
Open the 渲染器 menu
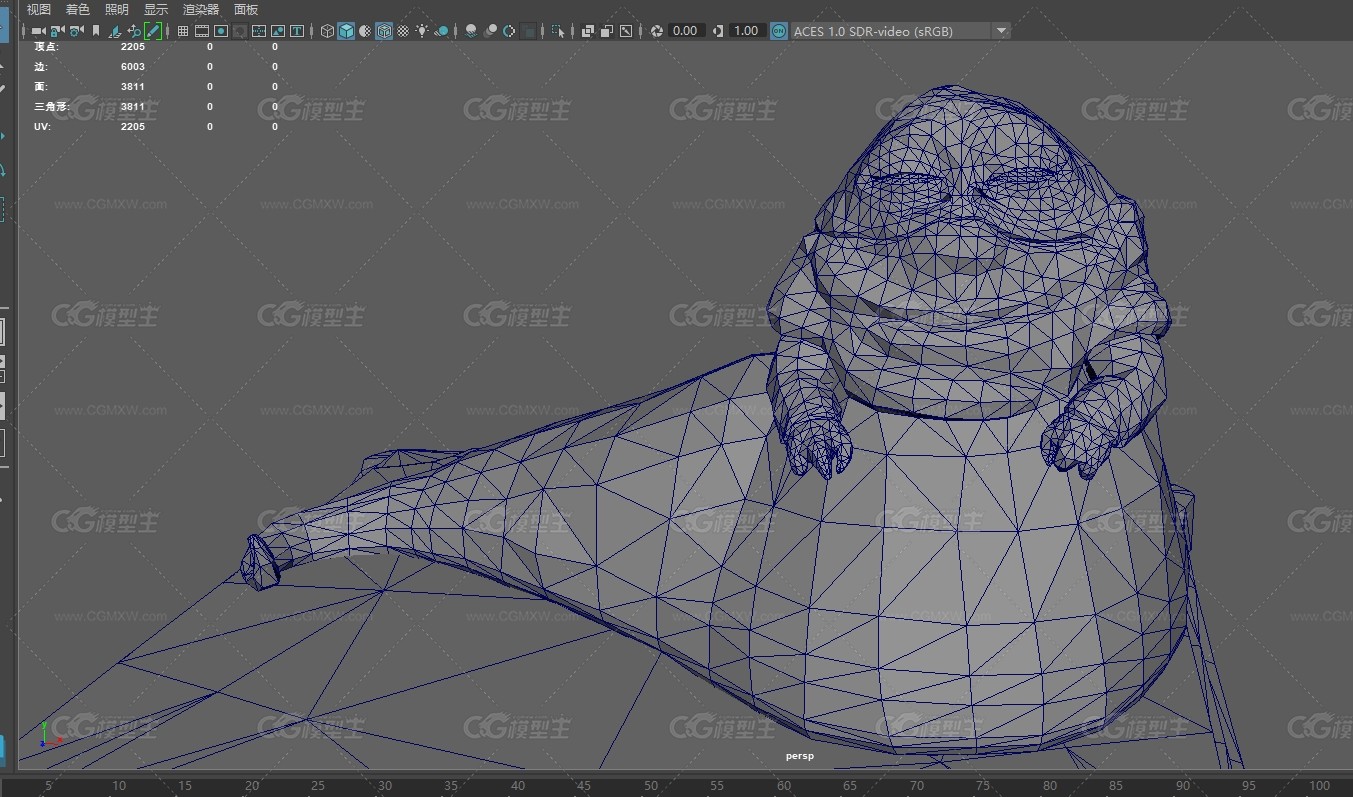point(201,9)
